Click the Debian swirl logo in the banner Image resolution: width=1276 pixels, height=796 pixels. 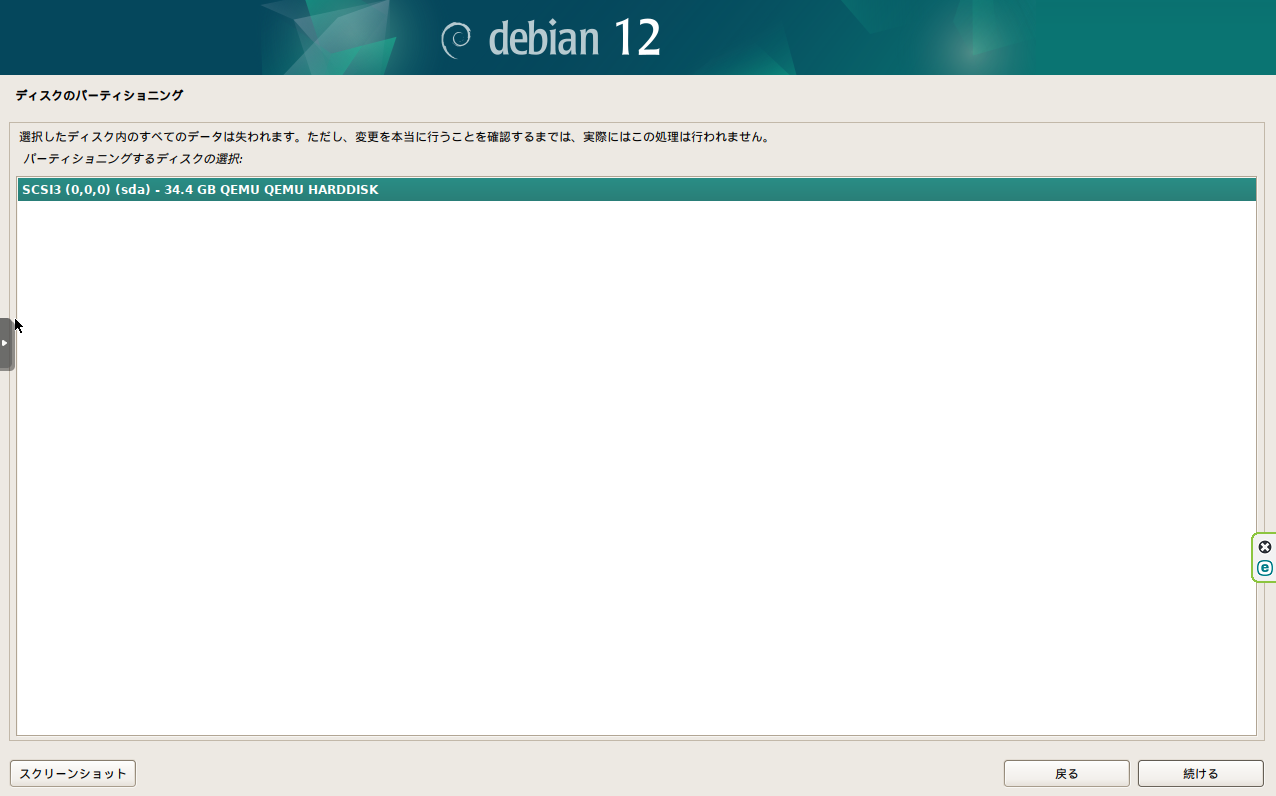pos(458,37)
